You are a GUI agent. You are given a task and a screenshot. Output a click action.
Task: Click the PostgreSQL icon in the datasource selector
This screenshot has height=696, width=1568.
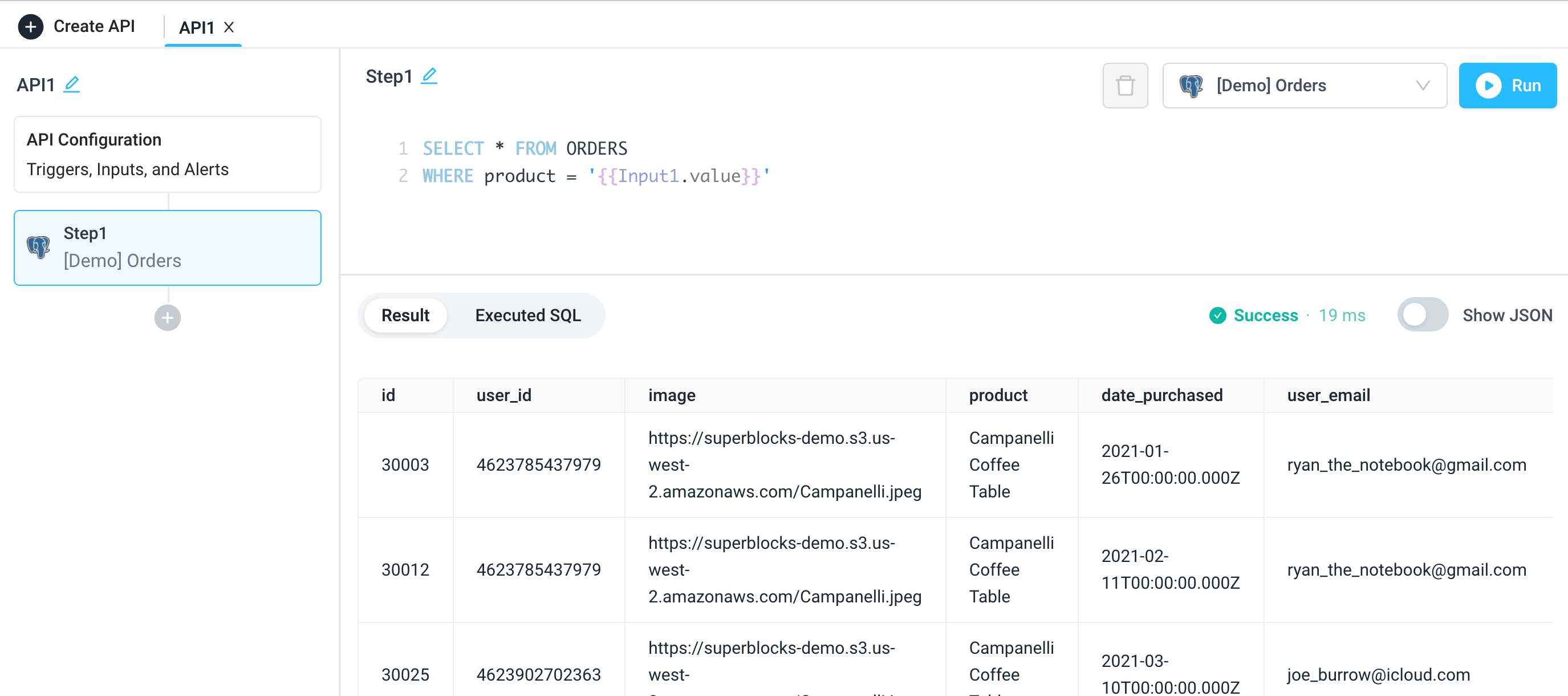[x=1192, y=85]
